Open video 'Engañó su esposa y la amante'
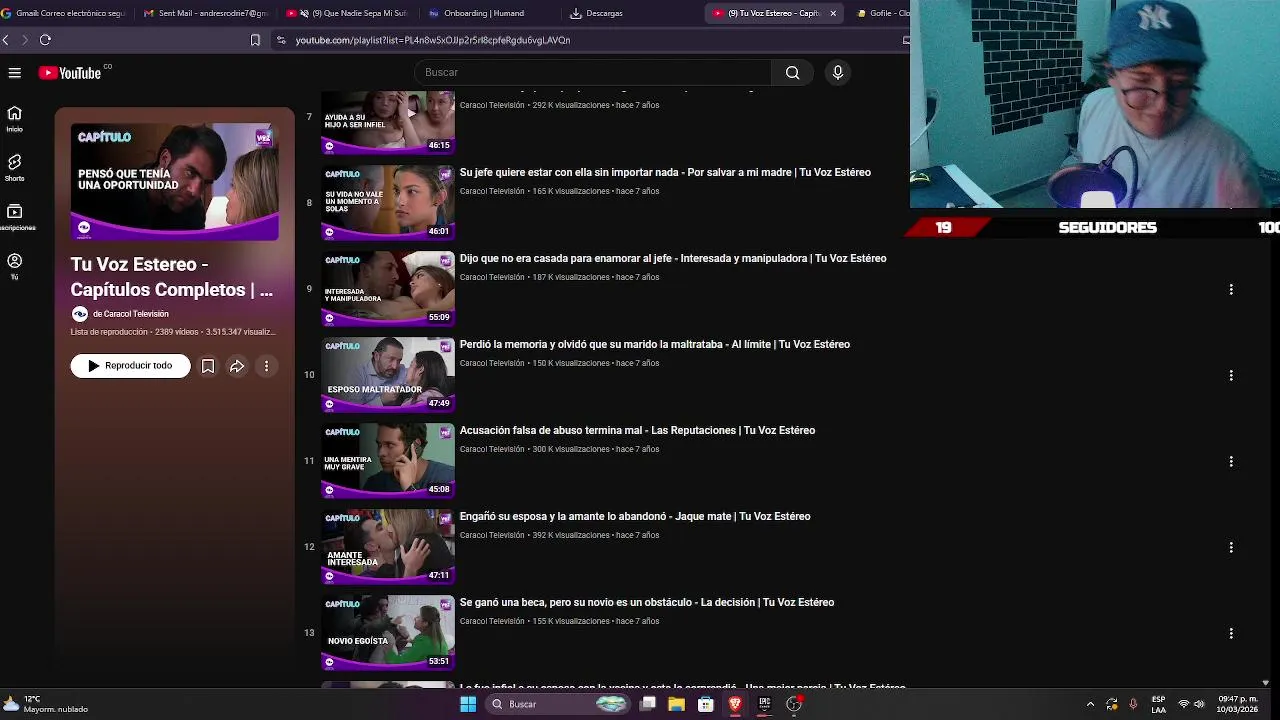Screen dimensions: 1280x720 (635, 517)
